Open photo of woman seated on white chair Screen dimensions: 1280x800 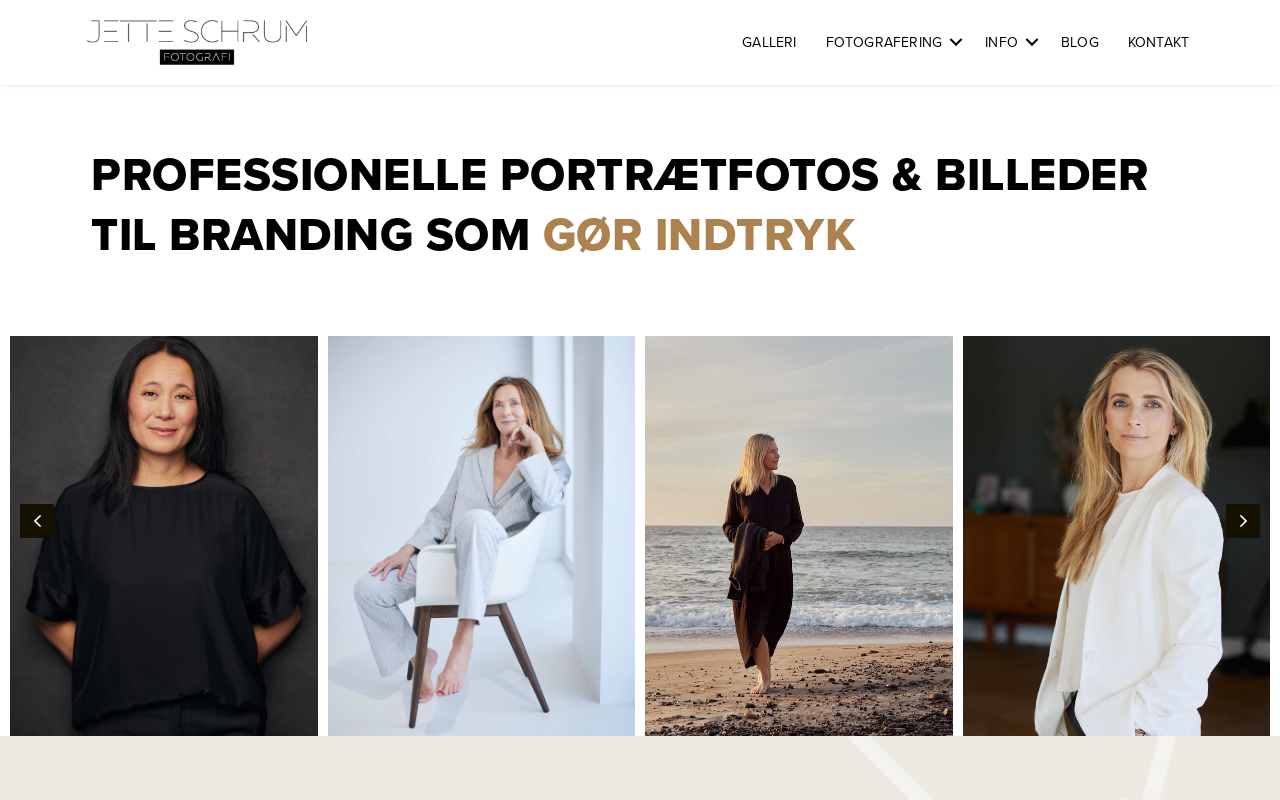pyautogui.click(x=481, y=536)
